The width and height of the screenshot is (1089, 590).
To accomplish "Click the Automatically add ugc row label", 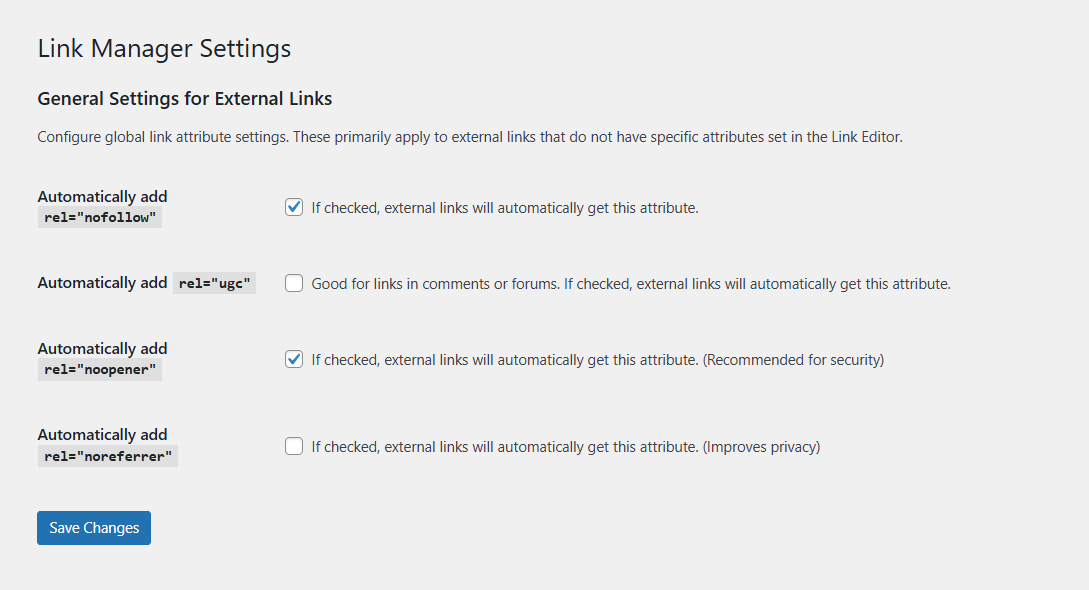I will pos(102,283).
